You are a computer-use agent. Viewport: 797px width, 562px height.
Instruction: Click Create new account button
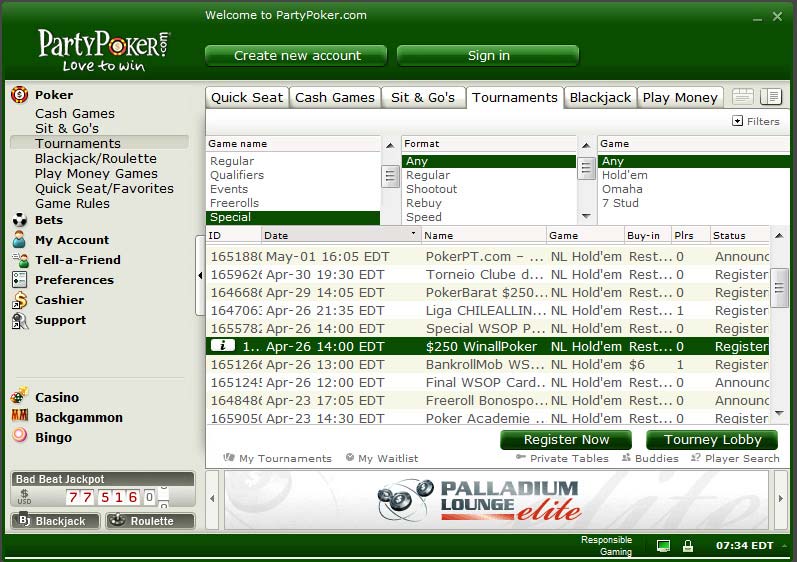click(297, 55)
